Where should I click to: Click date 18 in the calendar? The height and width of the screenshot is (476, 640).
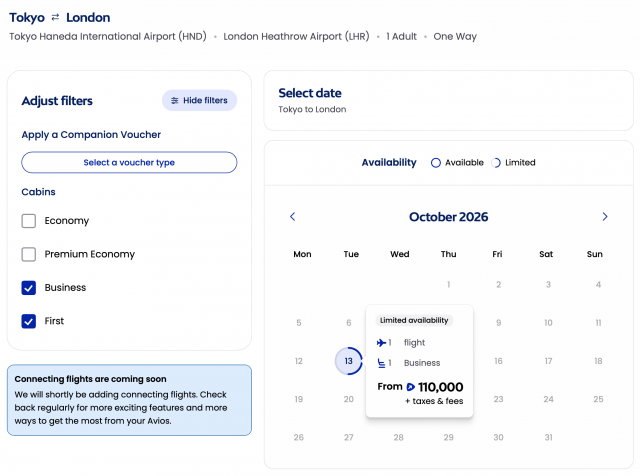tap(598, 361)
